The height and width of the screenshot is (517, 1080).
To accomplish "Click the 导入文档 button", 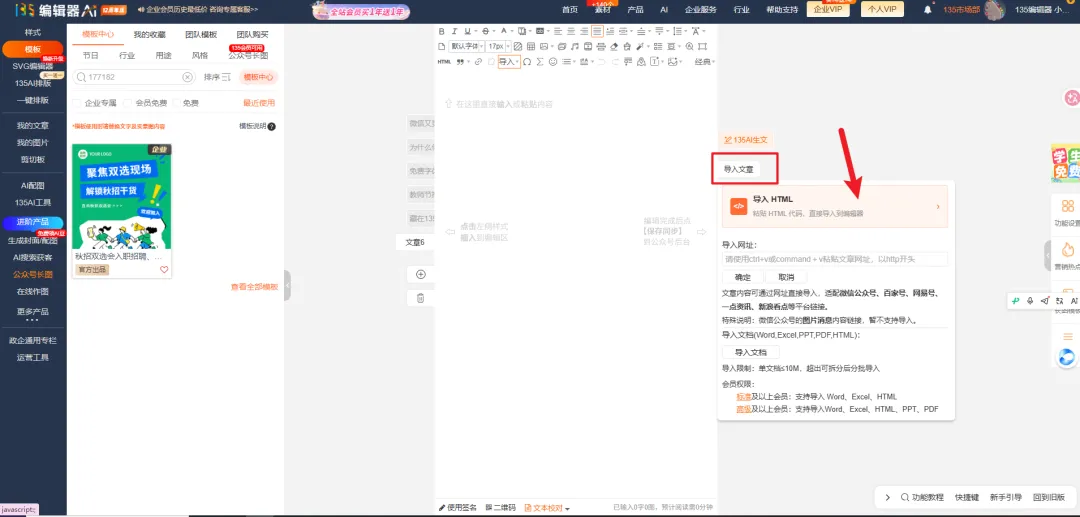I will click(x=750, y=352).
